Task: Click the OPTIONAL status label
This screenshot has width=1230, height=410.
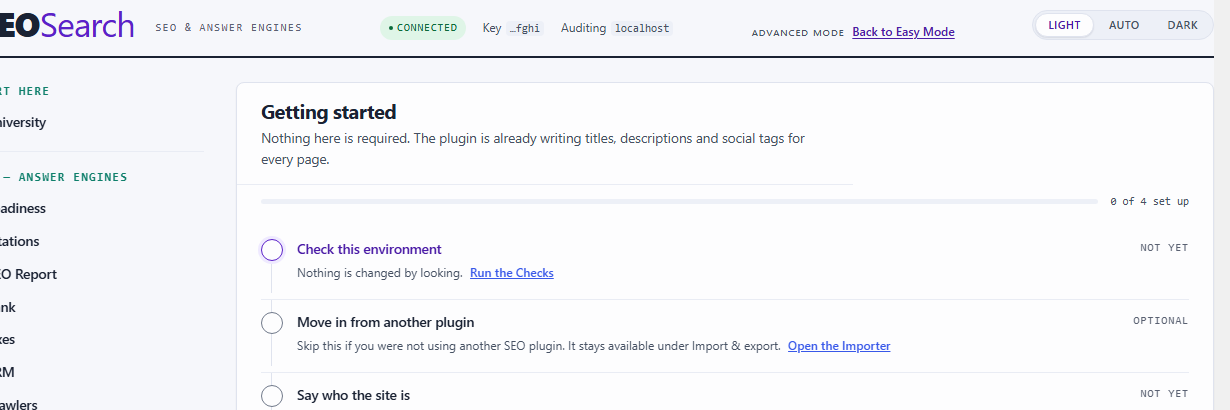Action: click(x=1160, y=321)
